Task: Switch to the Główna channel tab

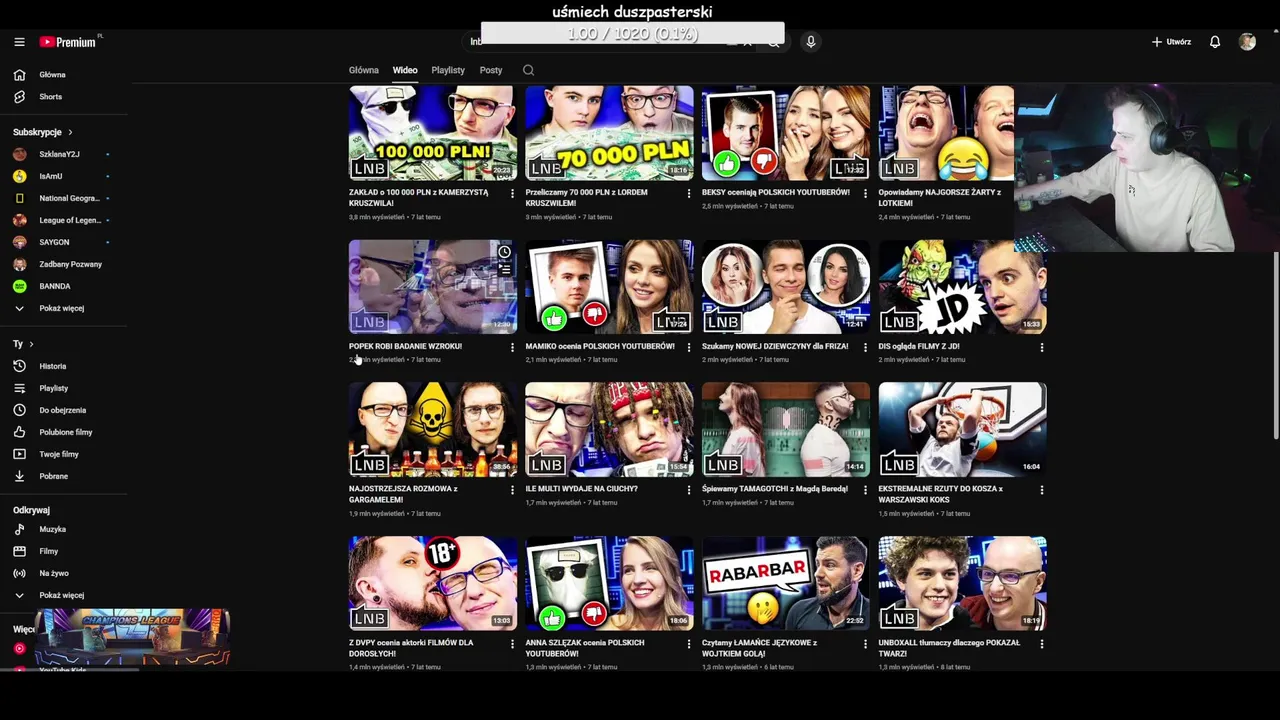Action: point(364,70)
